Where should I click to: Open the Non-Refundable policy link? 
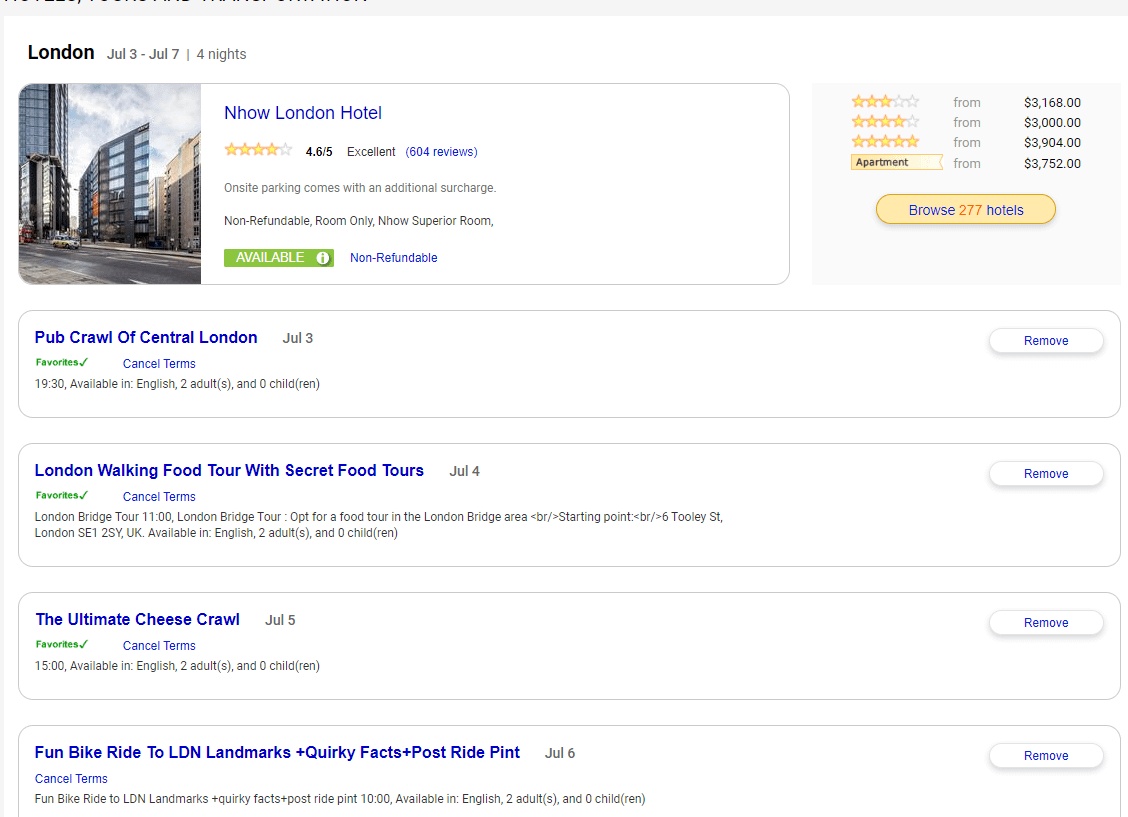(394, 257)
